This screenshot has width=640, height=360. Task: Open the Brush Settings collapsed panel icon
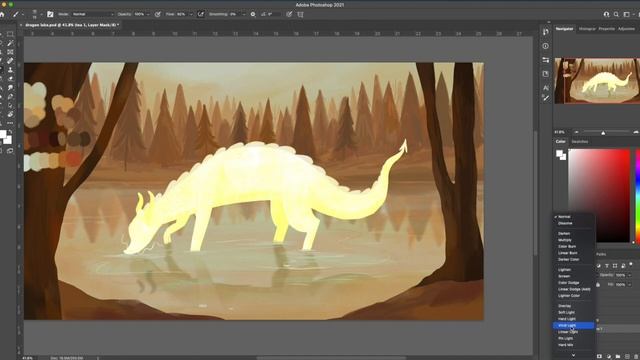546,60
